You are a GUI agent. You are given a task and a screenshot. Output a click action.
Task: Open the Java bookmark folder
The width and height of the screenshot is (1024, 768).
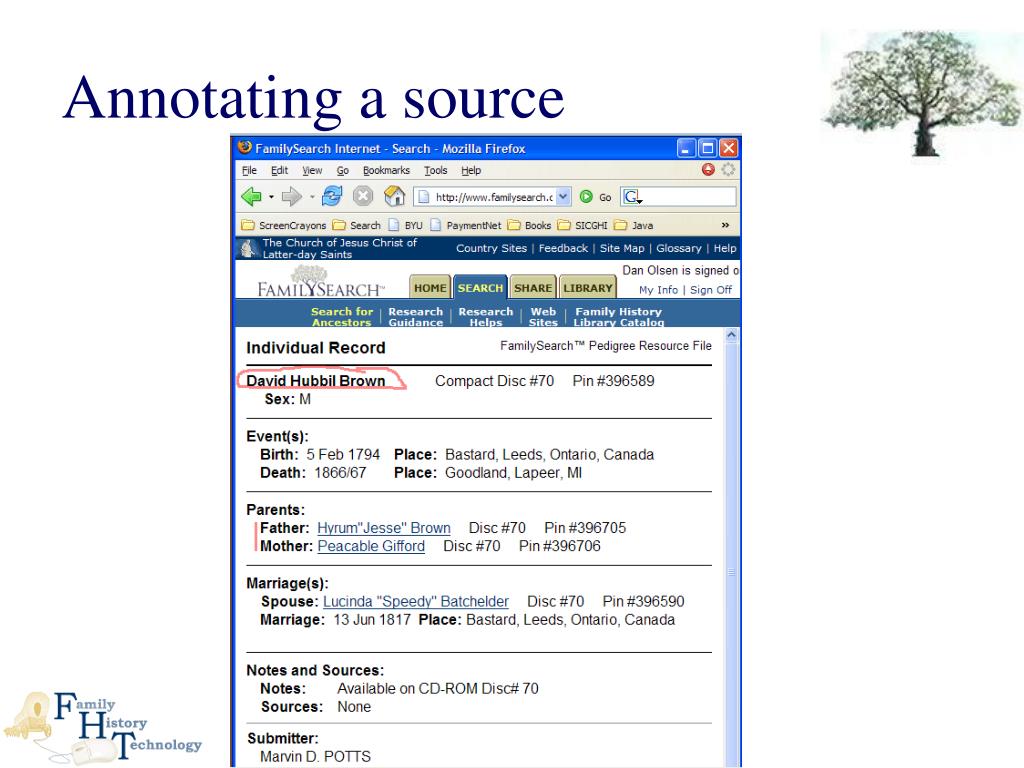pyautogui.click(x=633, y=225)
